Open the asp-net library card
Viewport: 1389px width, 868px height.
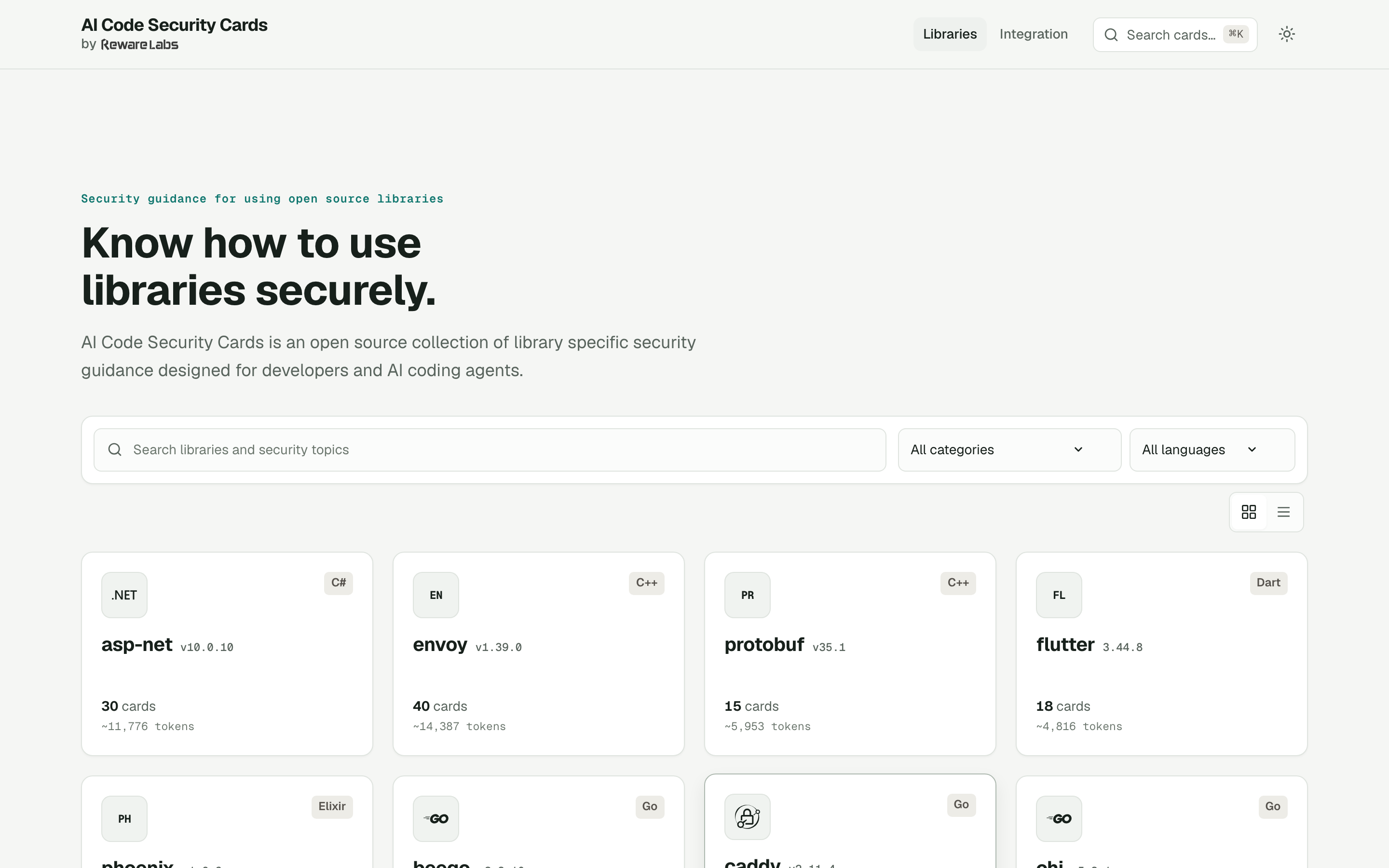coord(227,654)
